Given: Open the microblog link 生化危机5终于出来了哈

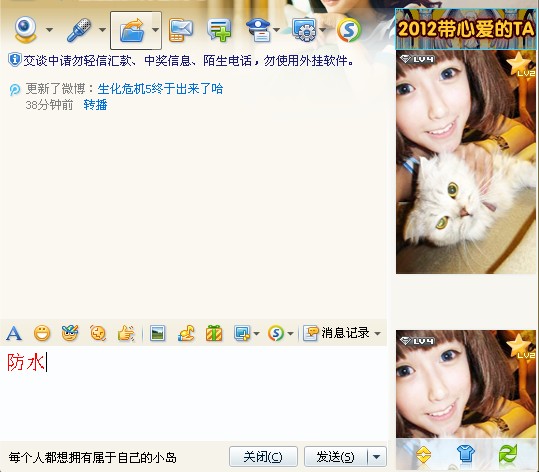Looking at the screenshot, I should coord(160,89).
